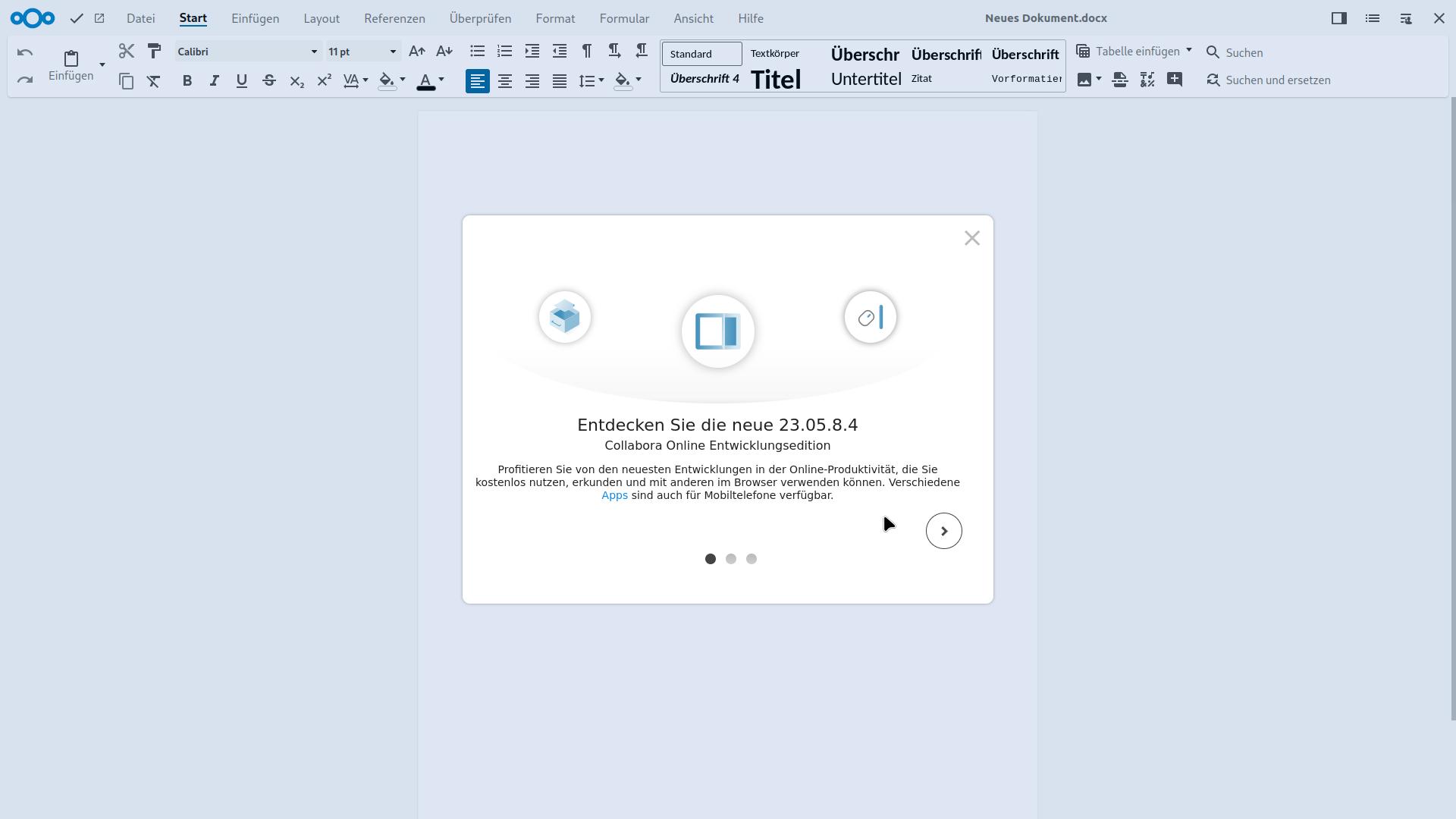Clear direct formatting icon
This screenshot has width=1456, height=819.
click(154, 81)
